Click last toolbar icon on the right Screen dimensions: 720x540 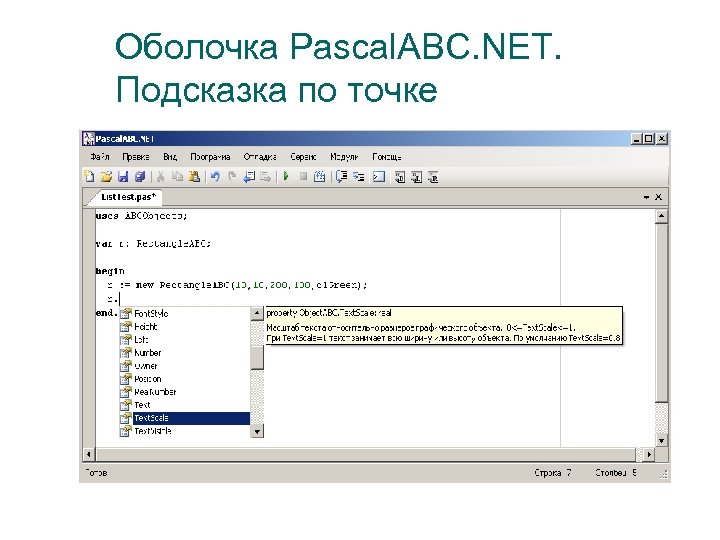433,177
